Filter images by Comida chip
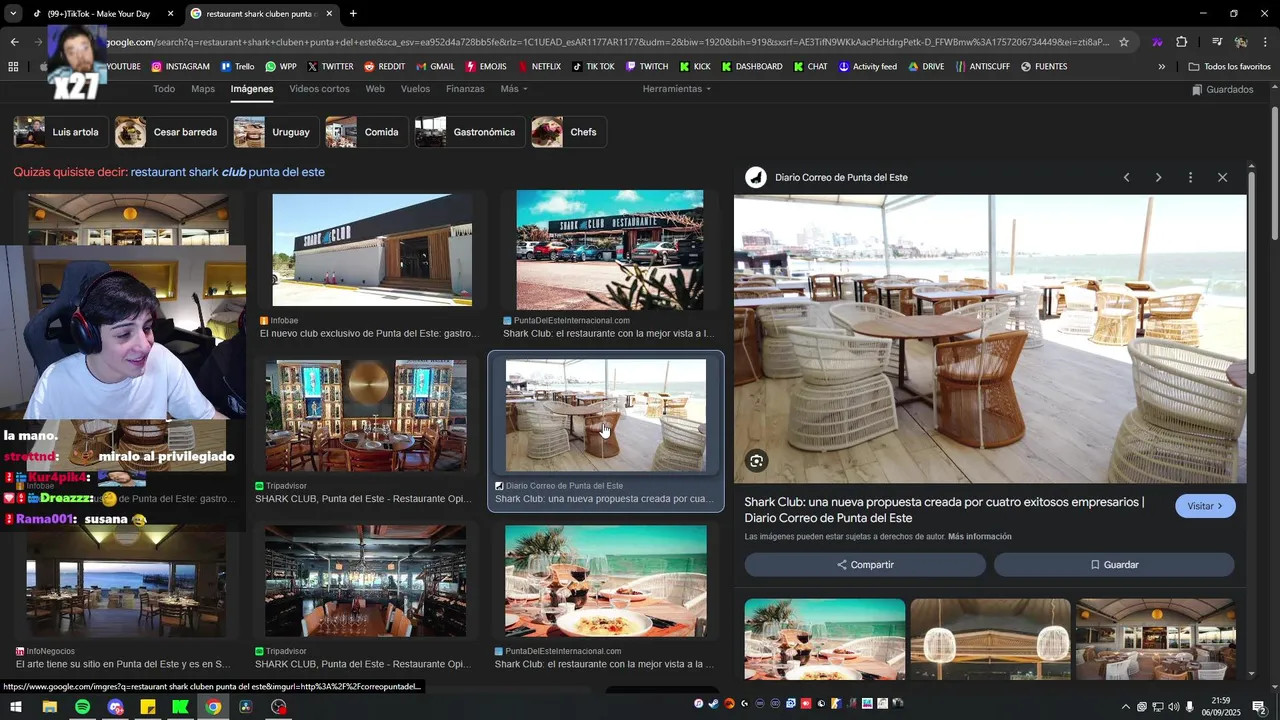Image resolution: width=1280 pixels, height=720 pixels. 366,132
